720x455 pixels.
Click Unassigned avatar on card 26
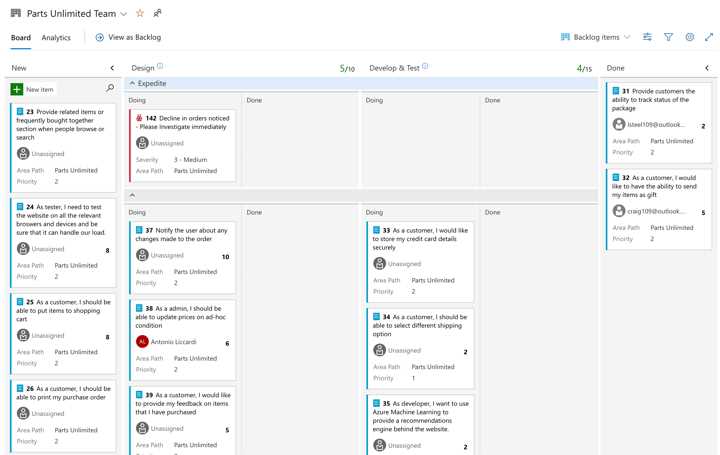click(23, 413)
